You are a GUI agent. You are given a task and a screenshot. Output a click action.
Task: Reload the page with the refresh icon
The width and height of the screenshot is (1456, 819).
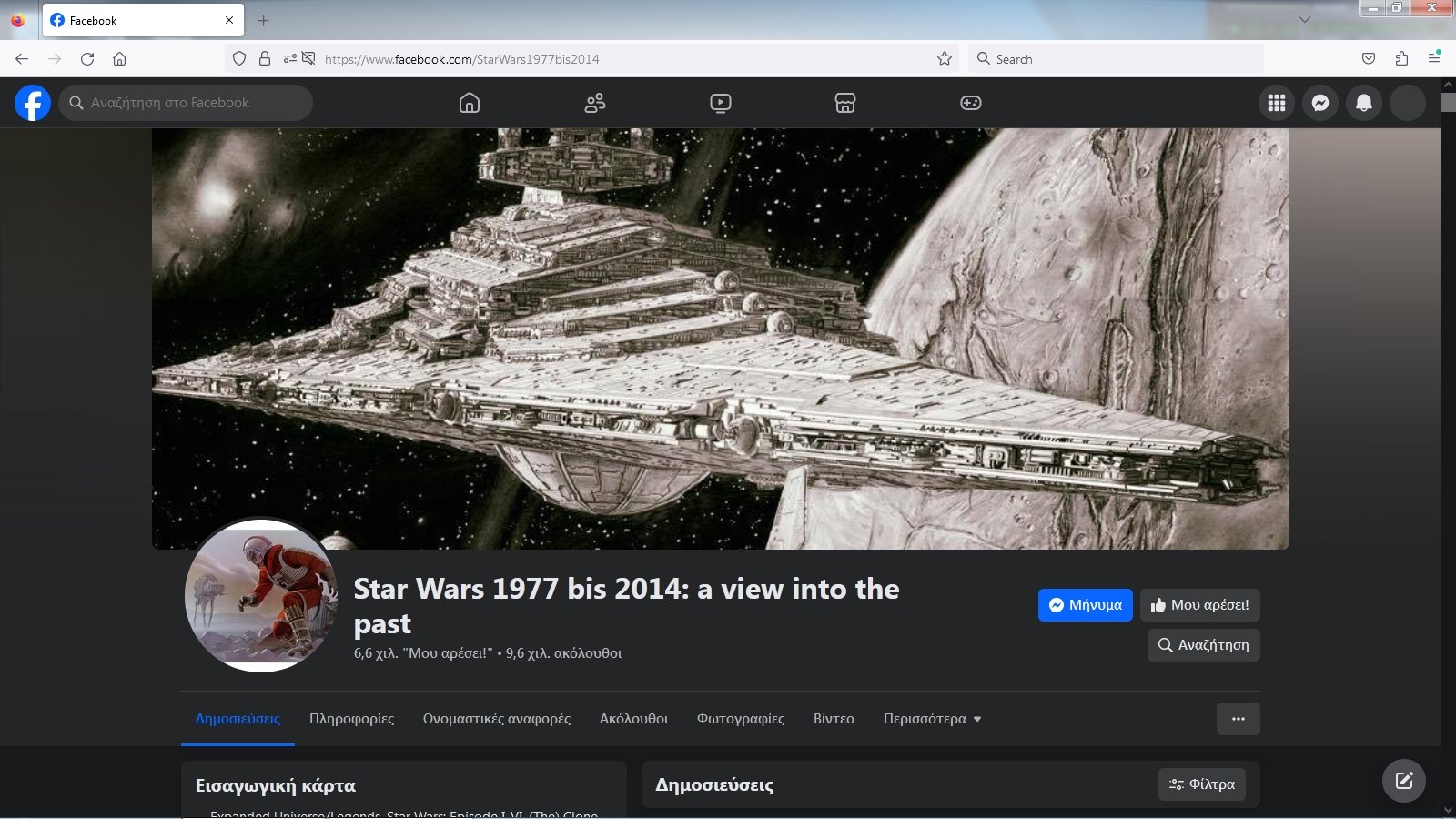pos(87,59)
